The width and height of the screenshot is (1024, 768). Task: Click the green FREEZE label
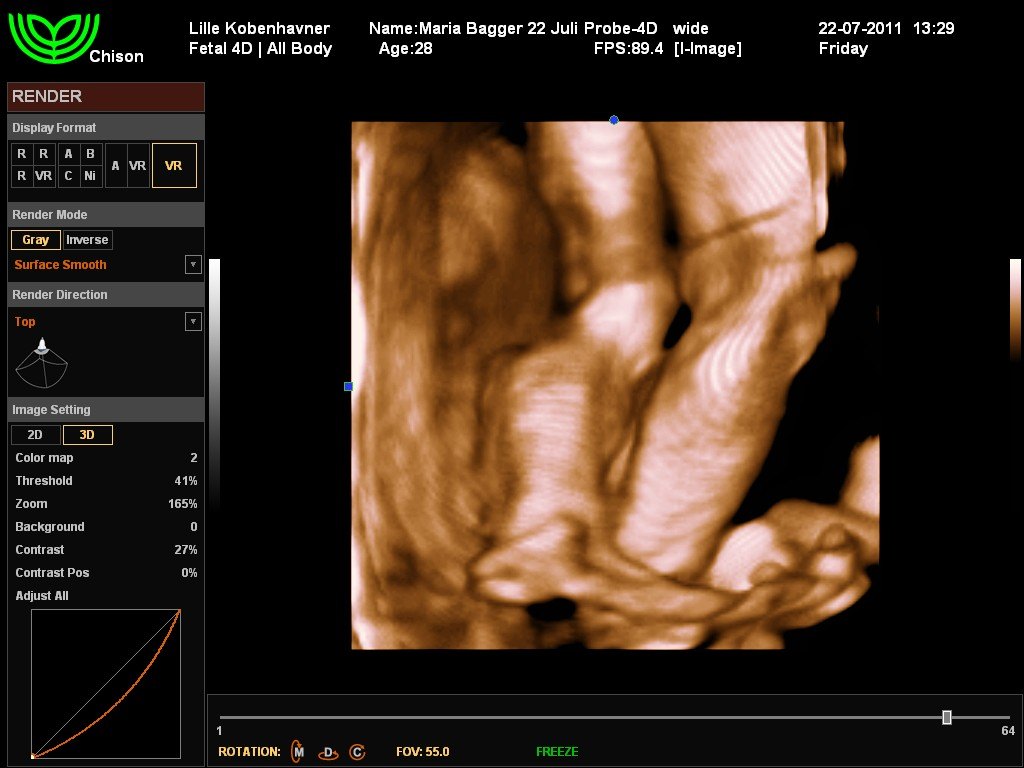click(557, 751)
